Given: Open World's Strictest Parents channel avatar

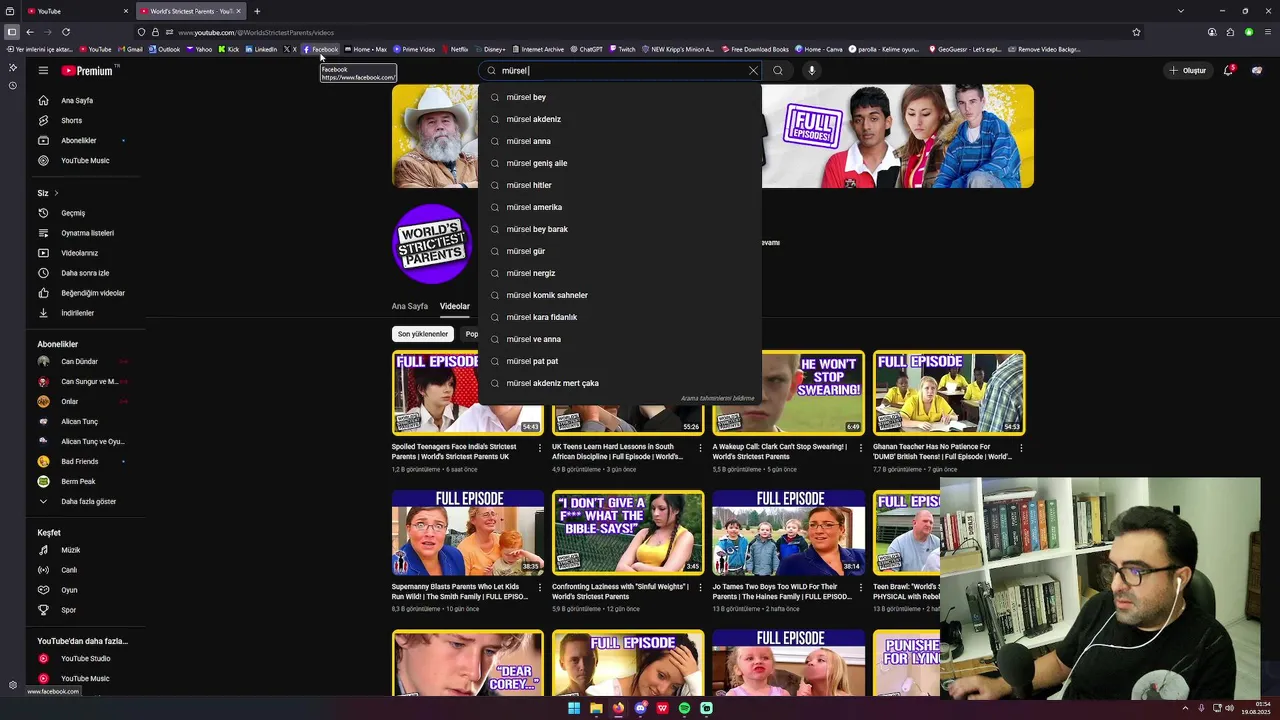Looking at the screenshot, I should [x=431, y=244].
